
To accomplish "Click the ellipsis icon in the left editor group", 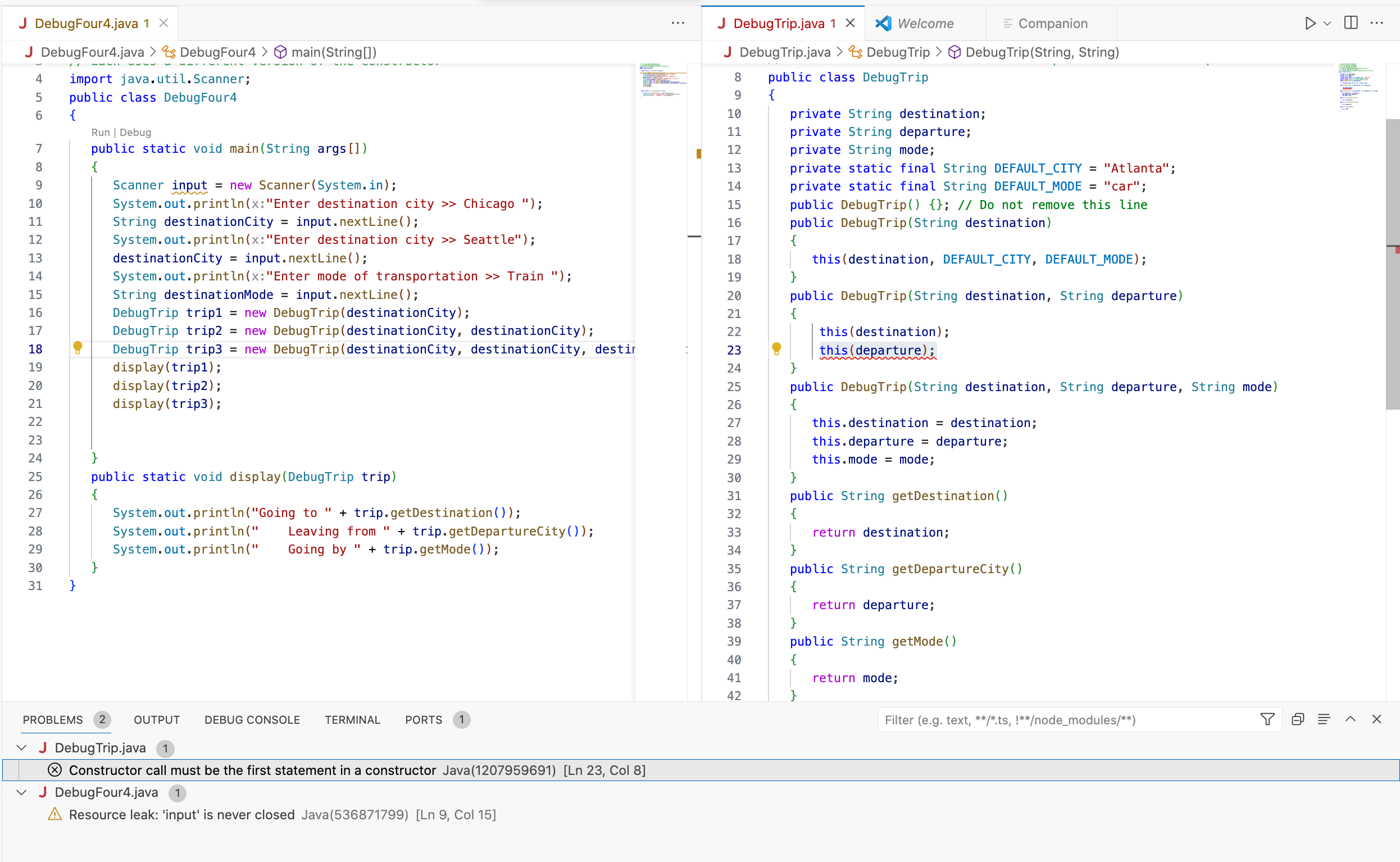I will (677, 22).
